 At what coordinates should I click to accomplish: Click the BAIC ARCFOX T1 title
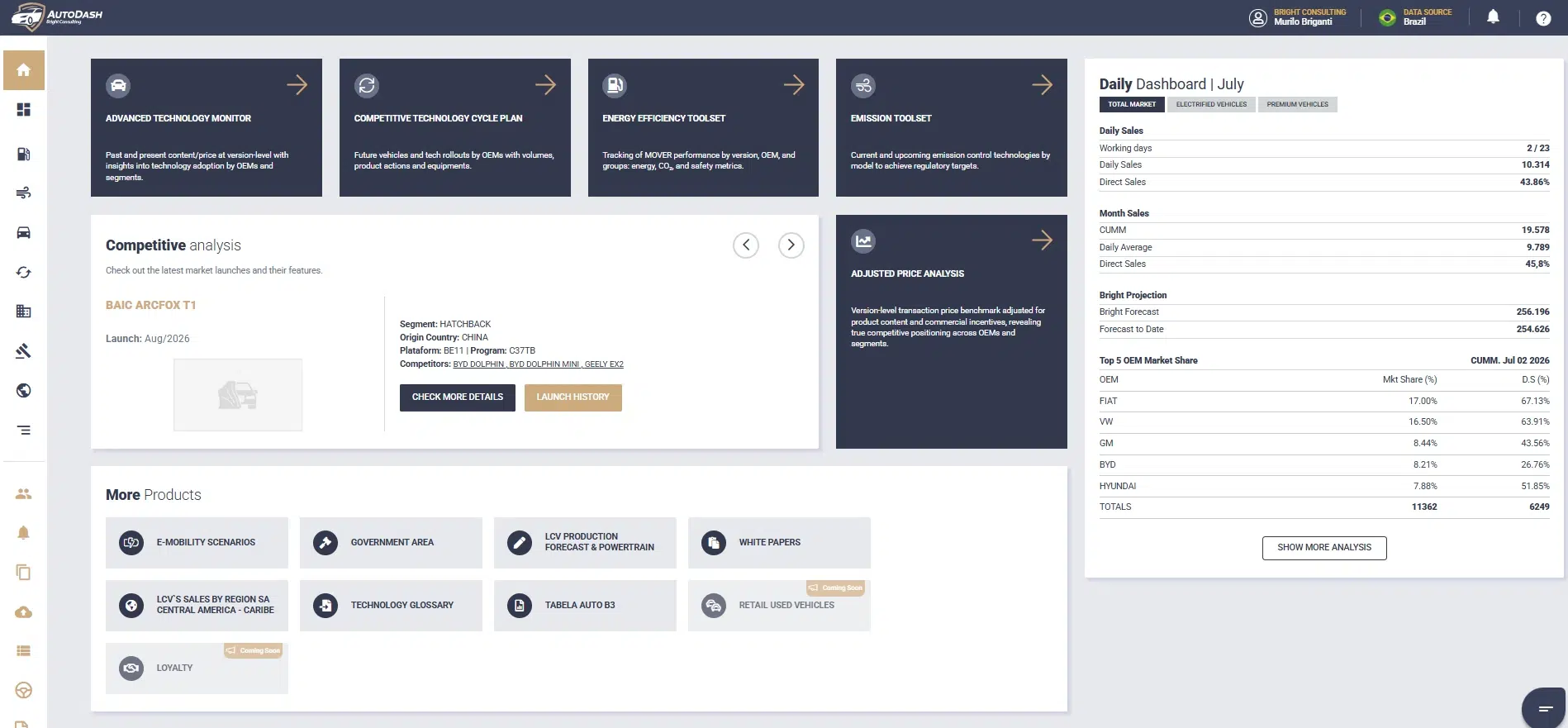[x=151, y=306]
